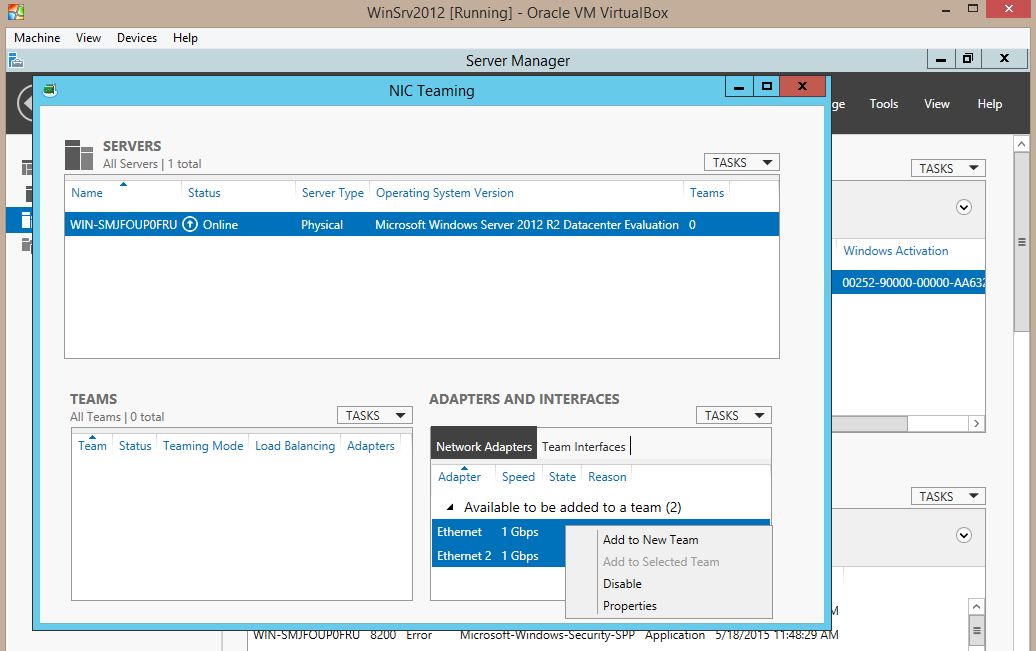Open Properties from the adapter context menu
Screen dimensions: 1036x651
630,605
